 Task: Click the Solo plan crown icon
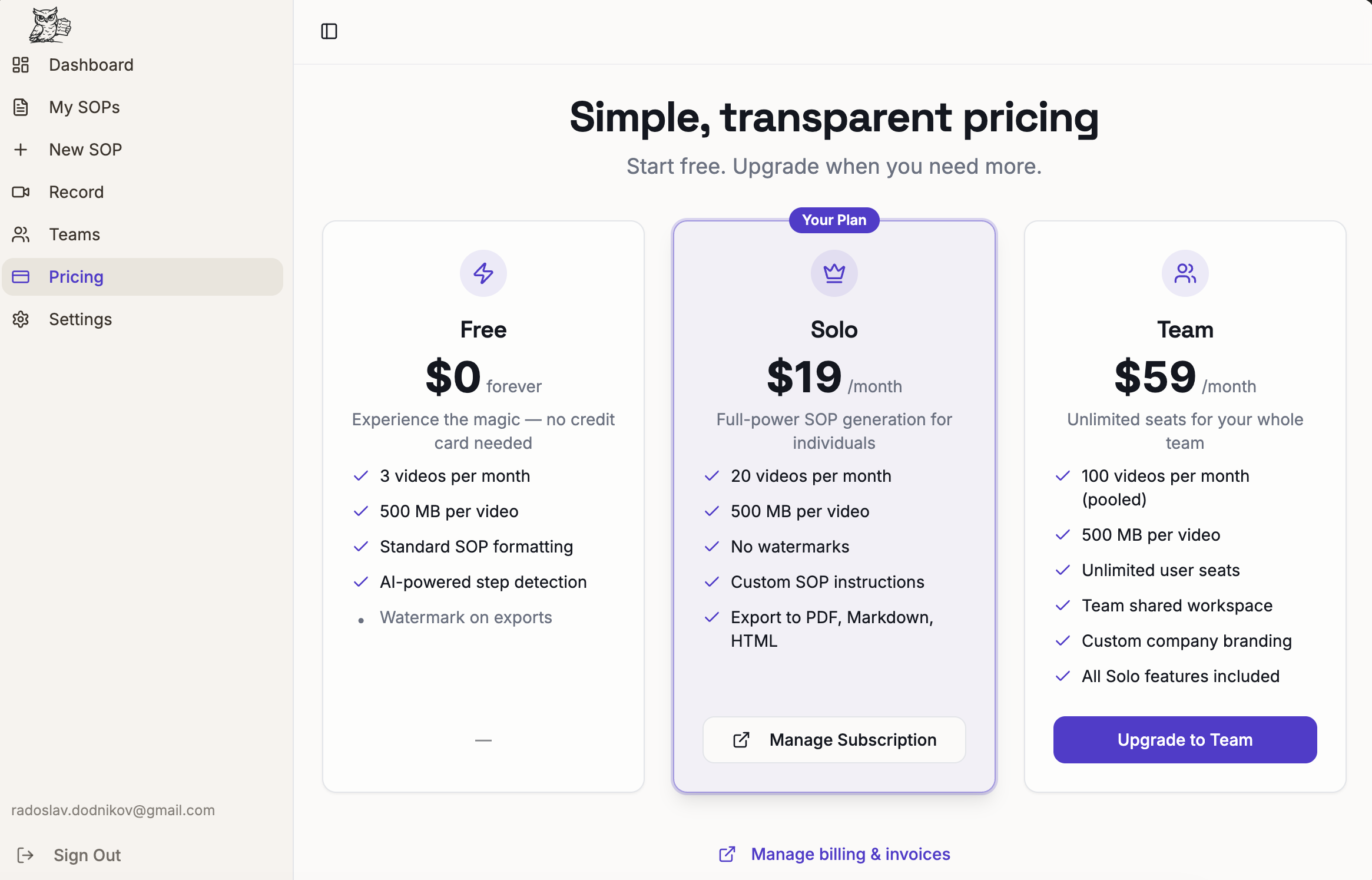(834, 273)
